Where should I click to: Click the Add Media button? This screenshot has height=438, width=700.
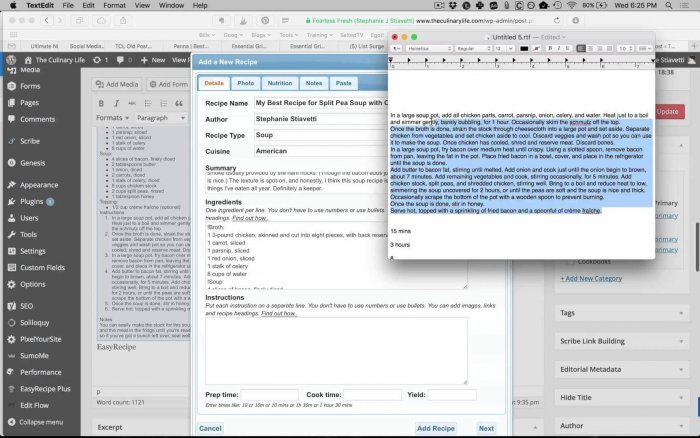tap(117, 84)
